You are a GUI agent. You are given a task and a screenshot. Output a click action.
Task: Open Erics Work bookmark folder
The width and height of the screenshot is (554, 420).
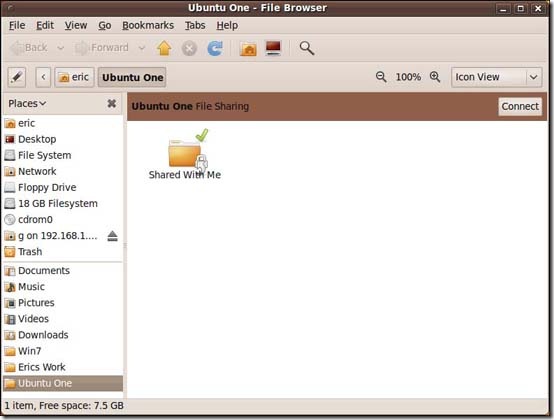pyautogui.click(x=63, y=367)
